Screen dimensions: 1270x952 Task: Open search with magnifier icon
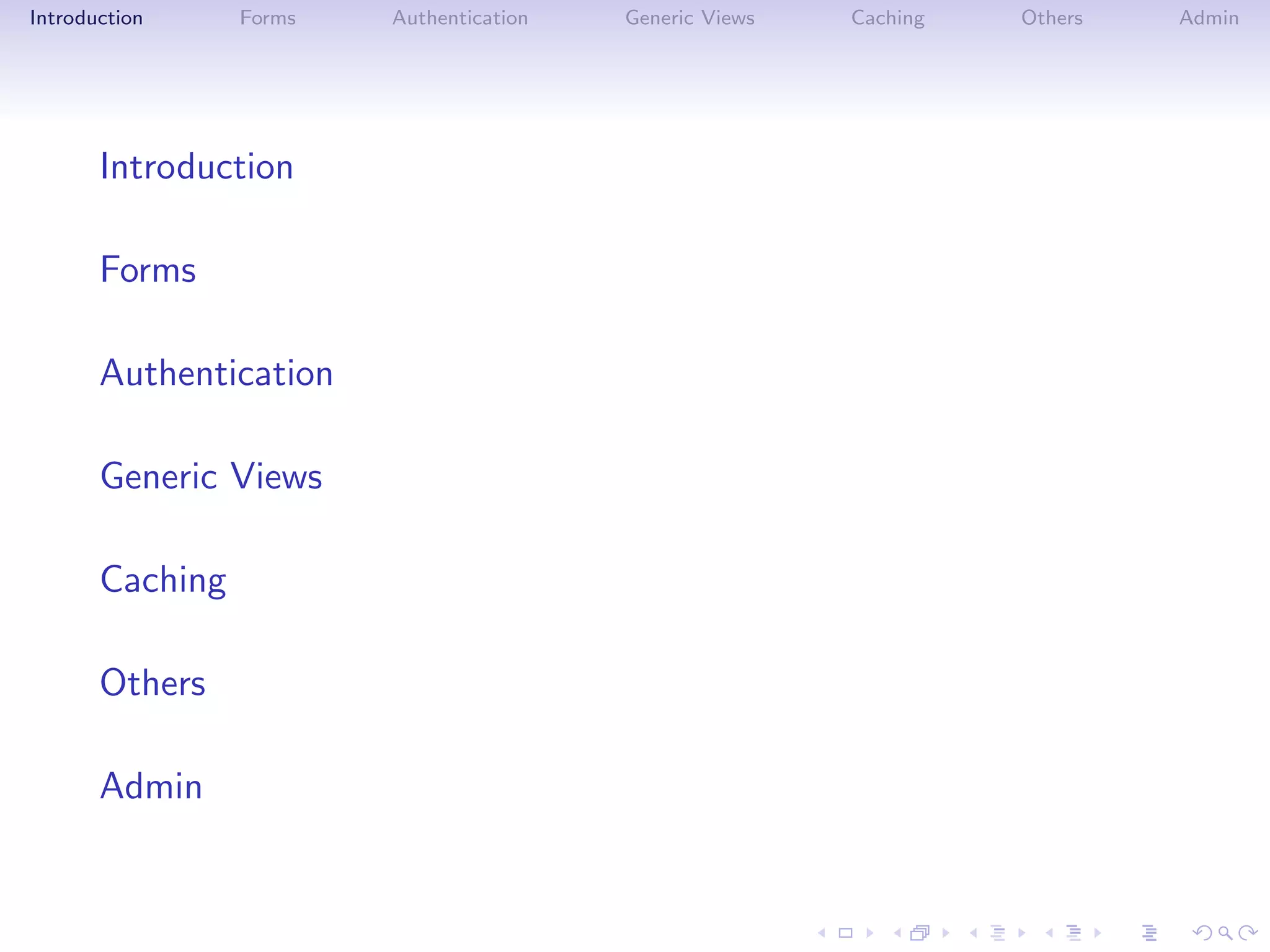coord(1225,933)
